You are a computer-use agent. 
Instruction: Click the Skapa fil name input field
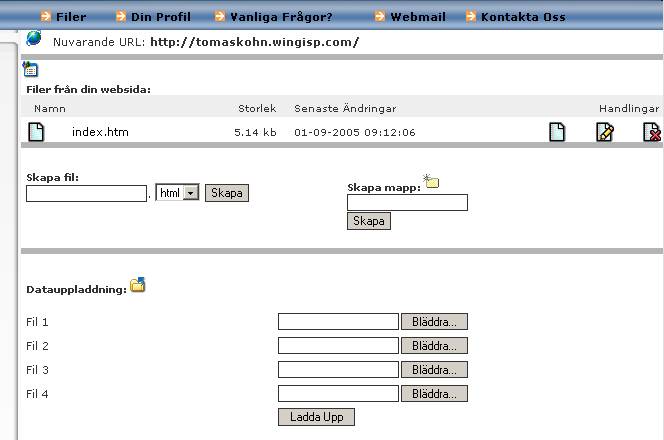pos(87,194)
